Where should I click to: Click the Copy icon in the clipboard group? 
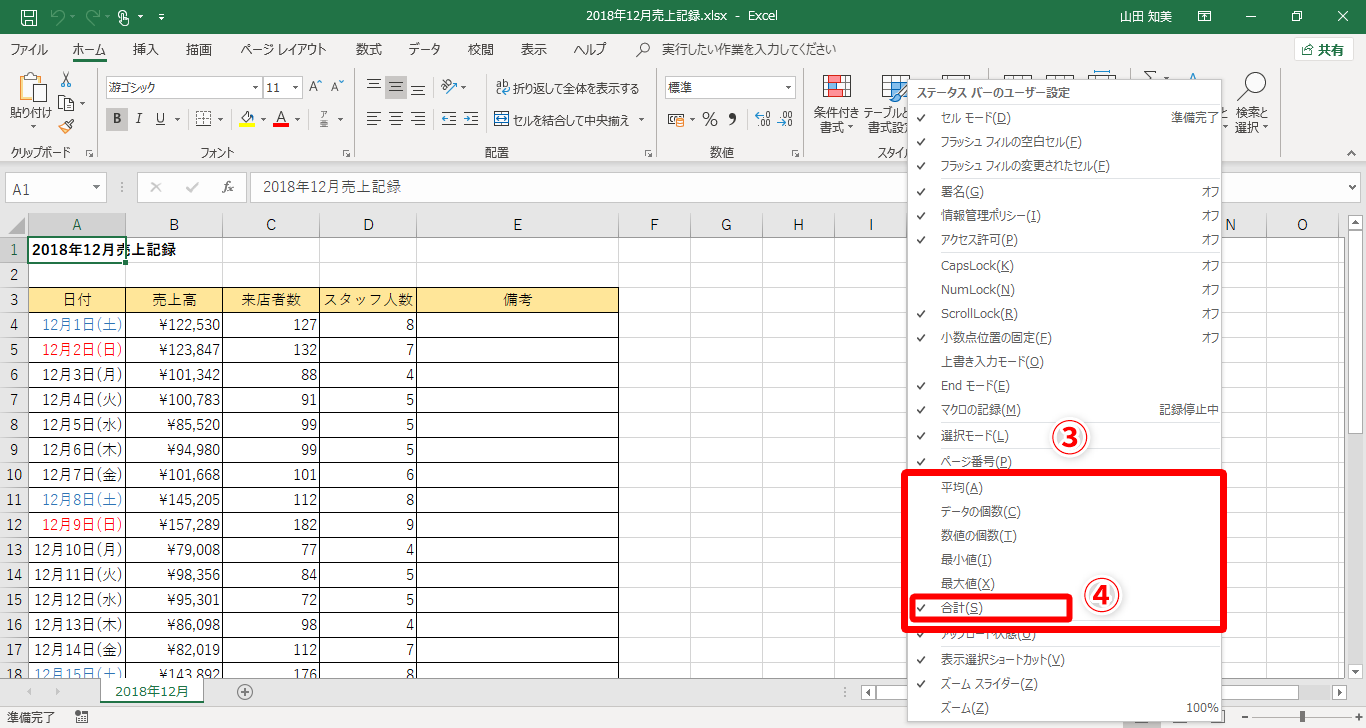coord(66,103)
